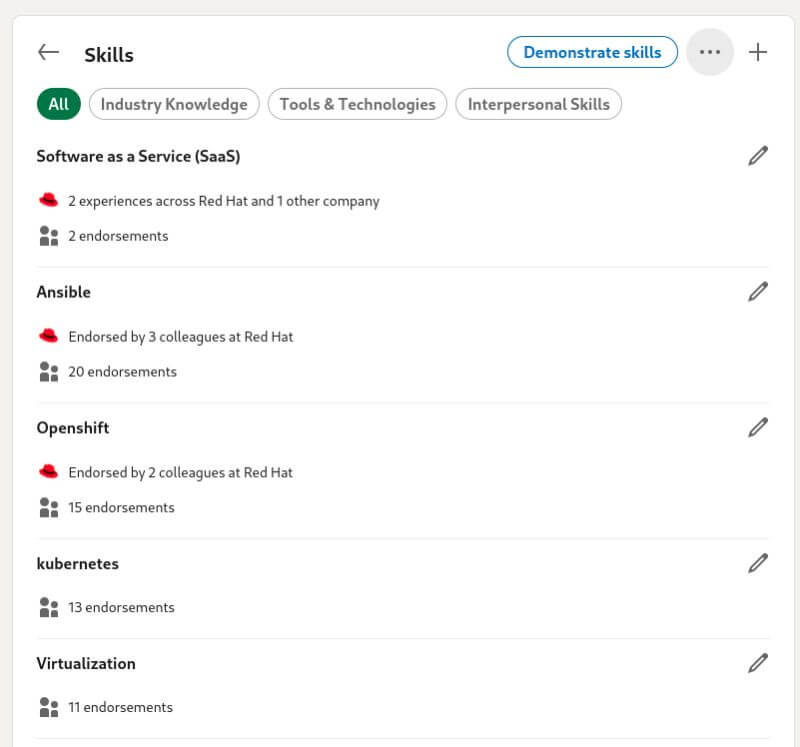Click the back arrow beside Skills

tap(48, 53)
